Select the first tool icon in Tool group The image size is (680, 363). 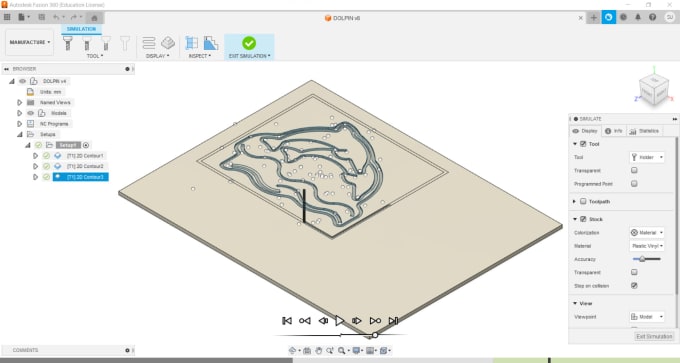68,43
